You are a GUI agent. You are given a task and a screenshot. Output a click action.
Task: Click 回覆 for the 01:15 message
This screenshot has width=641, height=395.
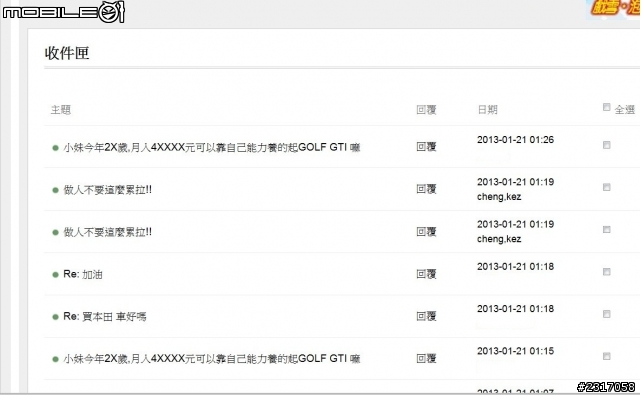tap(426, 358)
